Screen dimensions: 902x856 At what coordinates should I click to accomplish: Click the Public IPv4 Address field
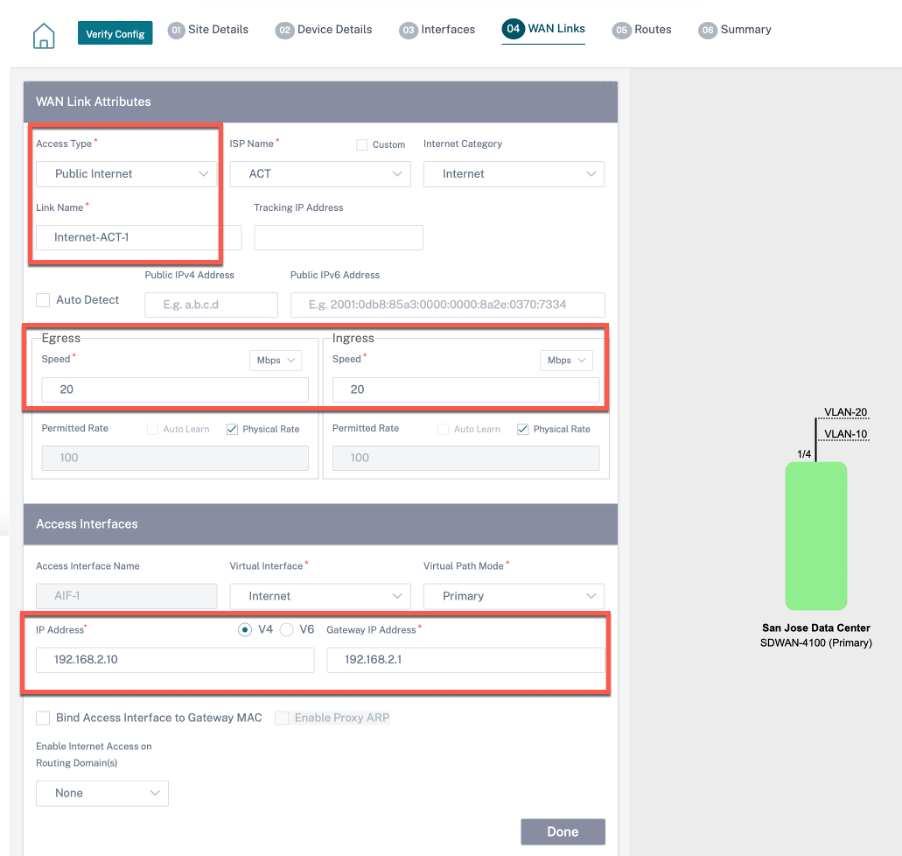[x=211, y=304]
